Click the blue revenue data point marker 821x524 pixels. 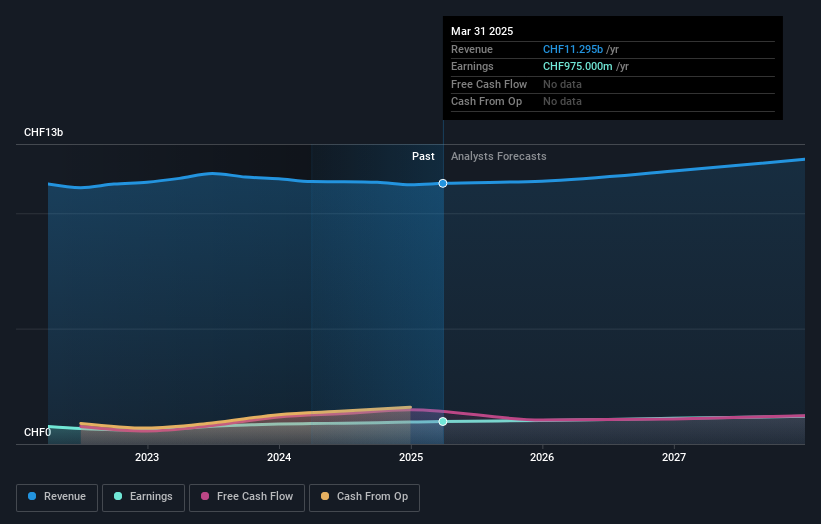click(x=443, y=183)
